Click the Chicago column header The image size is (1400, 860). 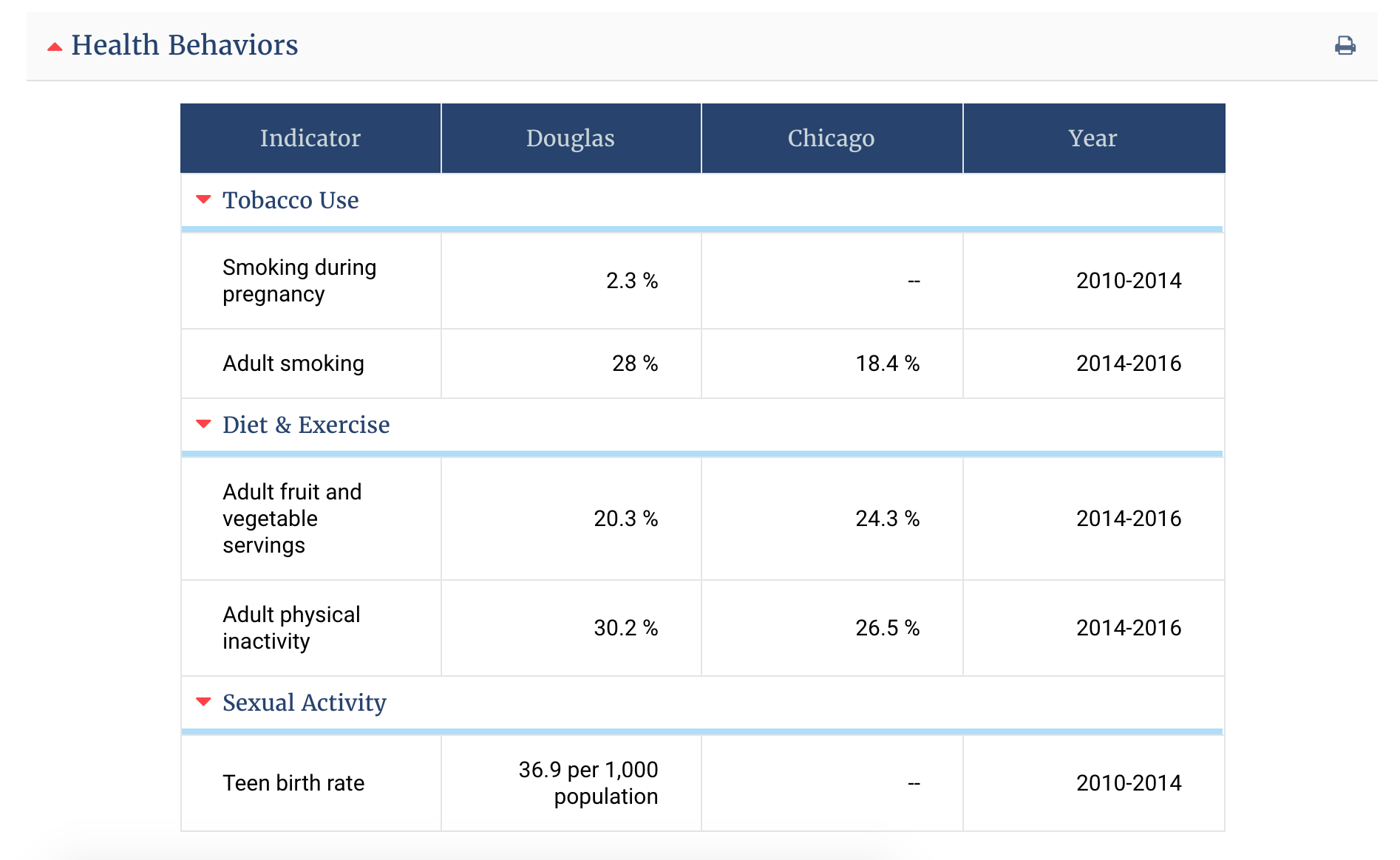pyautogui.click(x=831, y=137)
